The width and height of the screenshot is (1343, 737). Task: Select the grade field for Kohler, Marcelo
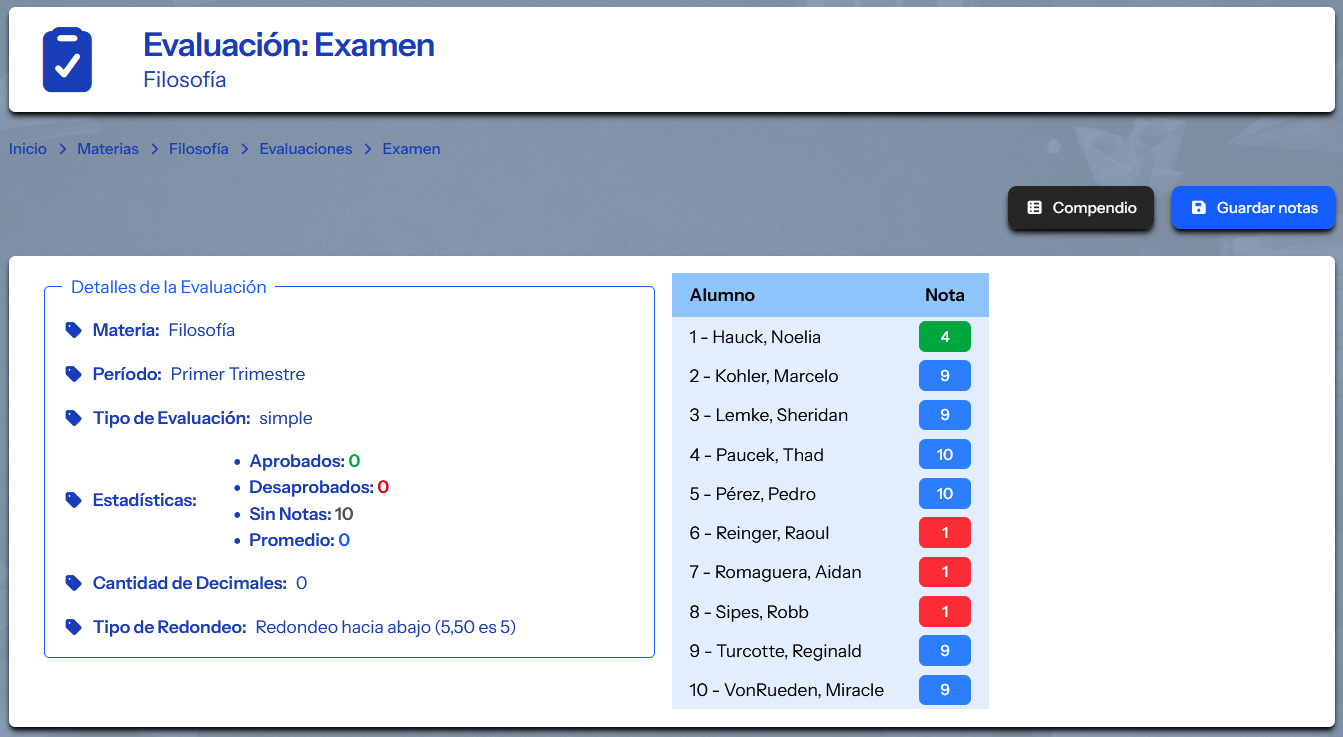(944, 376)
